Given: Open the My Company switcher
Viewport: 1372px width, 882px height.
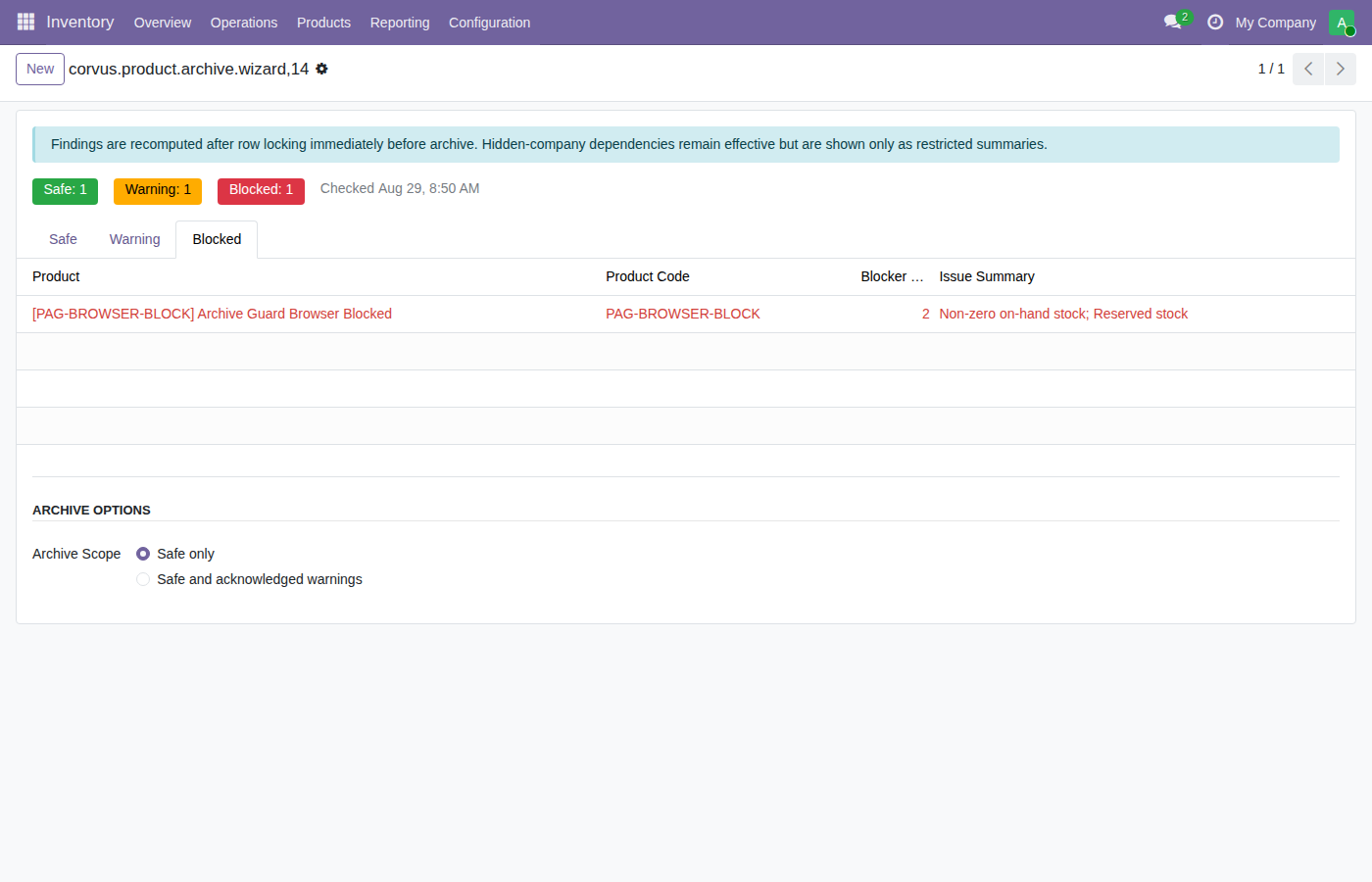Looking at the screenshot, I should [1275, 23].
